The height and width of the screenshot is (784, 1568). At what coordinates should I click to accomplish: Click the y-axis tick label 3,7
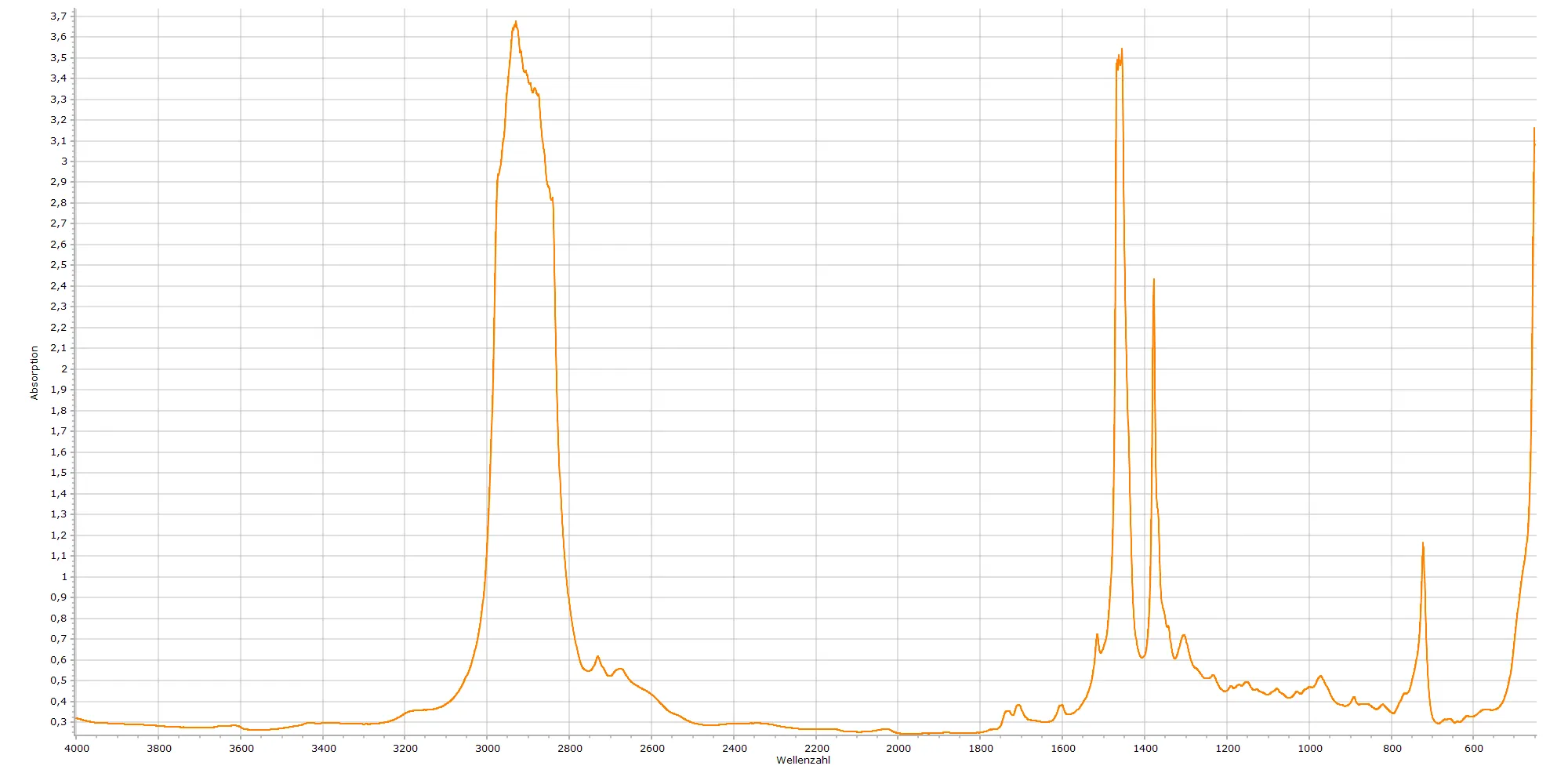(59, 16)
